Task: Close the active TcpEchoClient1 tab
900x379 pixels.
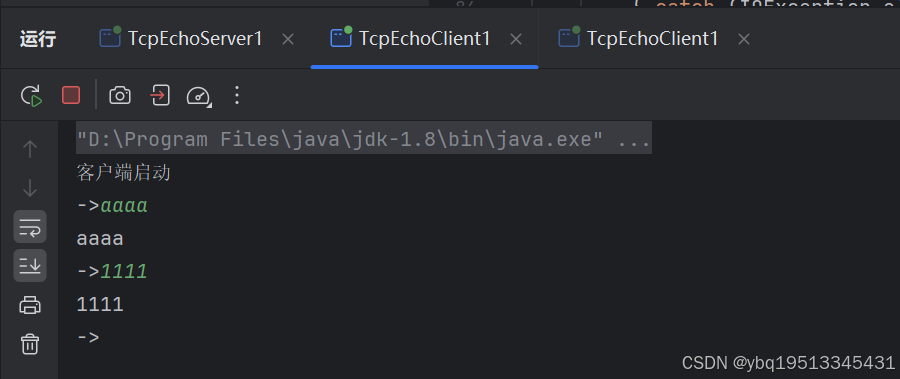Action: tap(516, 39)
